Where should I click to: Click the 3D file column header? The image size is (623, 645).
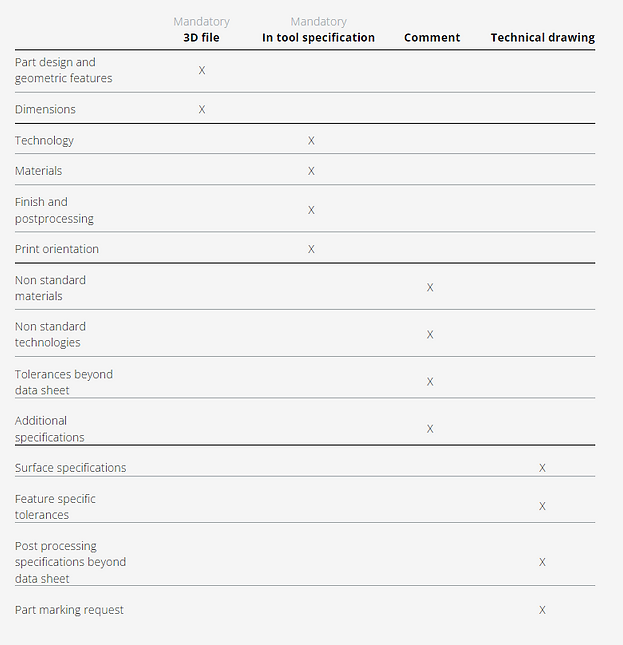201,38
